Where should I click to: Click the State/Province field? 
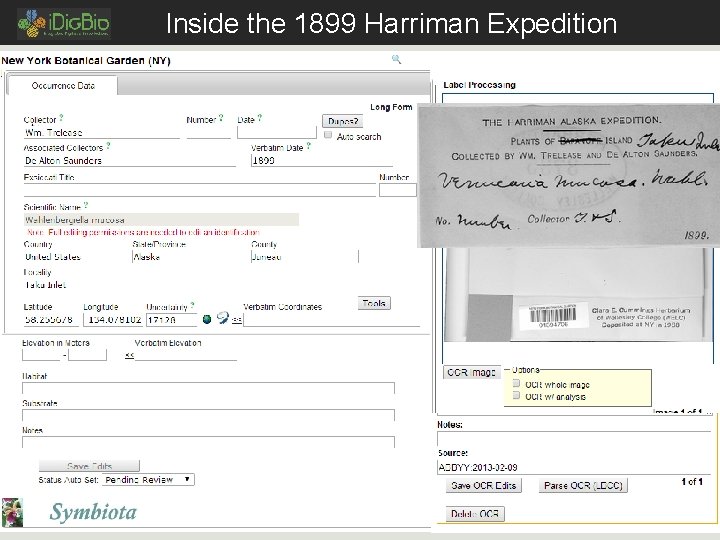click(x=189, y=257)
